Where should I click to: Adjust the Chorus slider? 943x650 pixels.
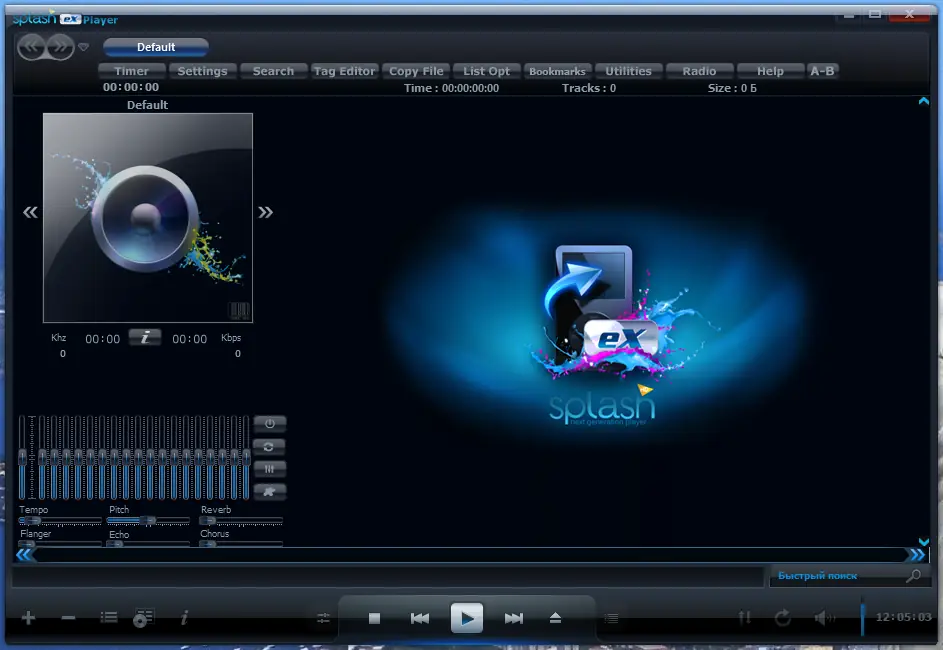[x=241, y=544]
